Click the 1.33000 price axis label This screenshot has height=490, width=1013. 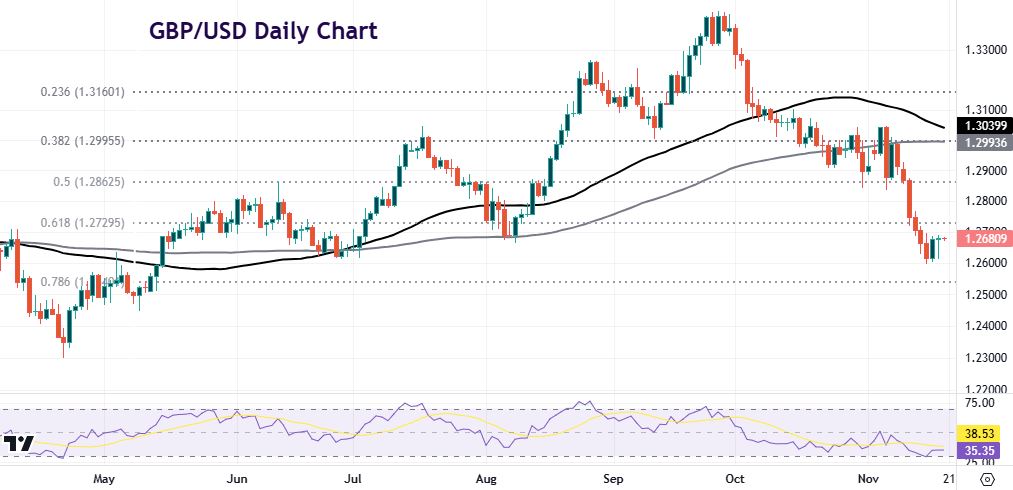click(x=983, y=49)
